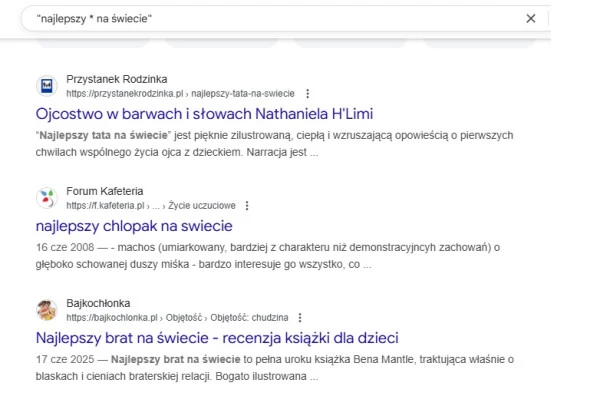Open 'Ojcostwo w barwach i słowach' result

[204, 114]
